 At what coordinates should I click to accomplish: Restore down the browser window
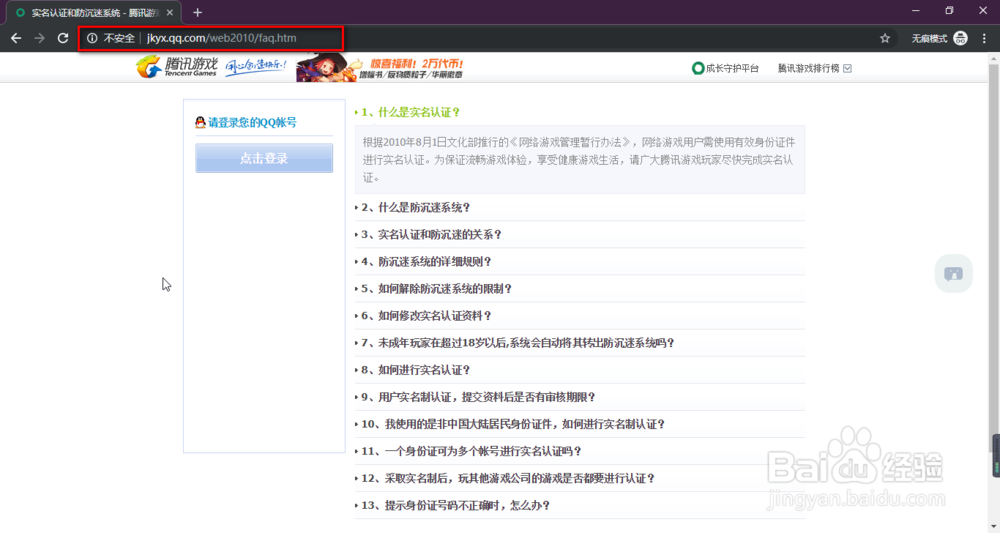click(949, 11)
